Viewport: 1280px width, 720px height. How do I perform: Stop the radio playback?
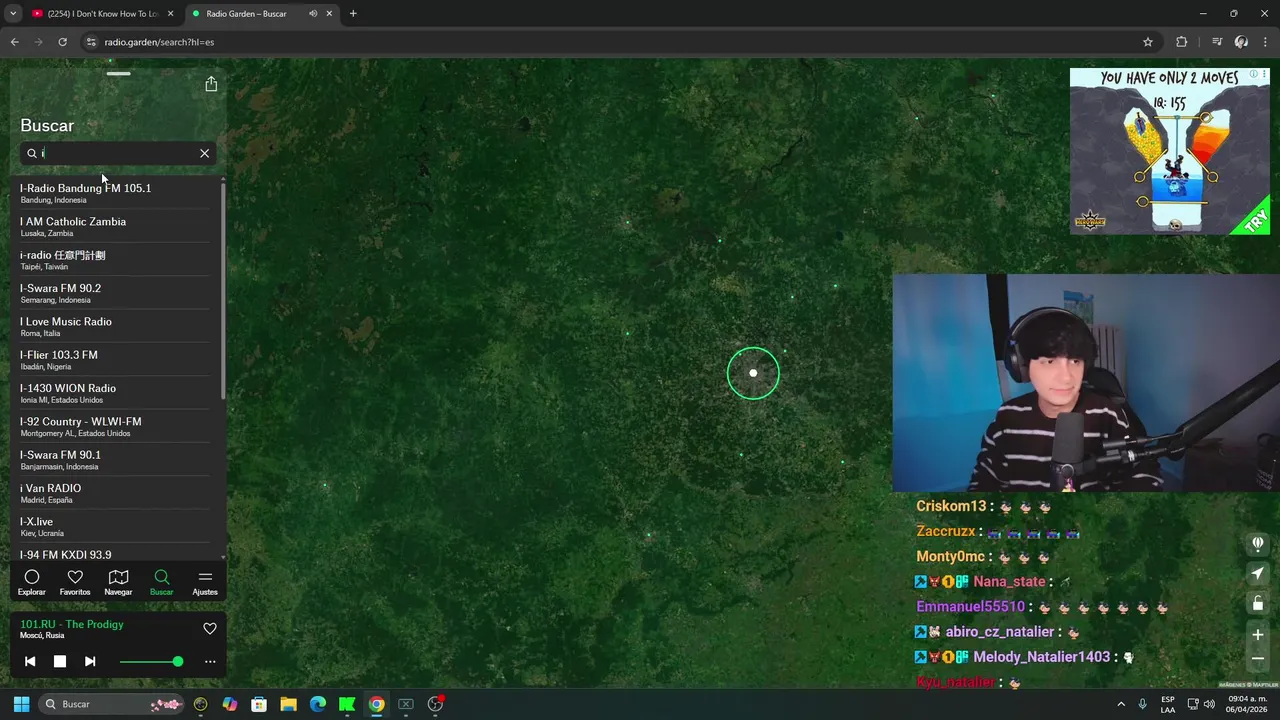[x=60, y=661]
